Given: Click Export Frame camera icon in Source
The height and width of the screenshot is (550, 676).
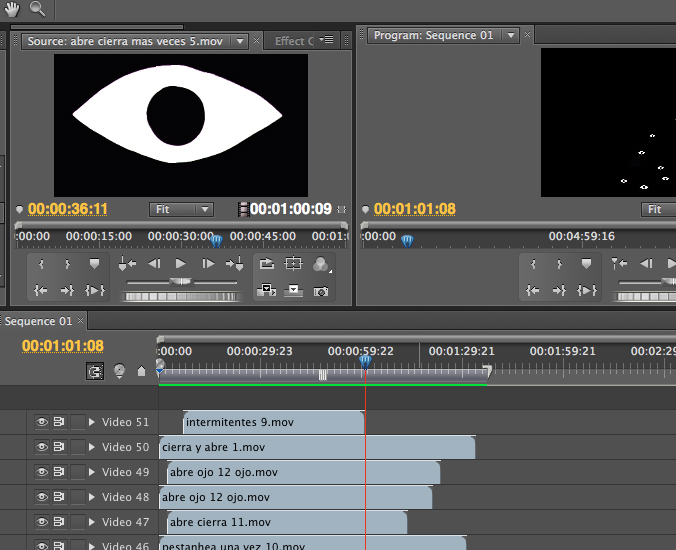Looking at the screenshot, I should (320, 291).
